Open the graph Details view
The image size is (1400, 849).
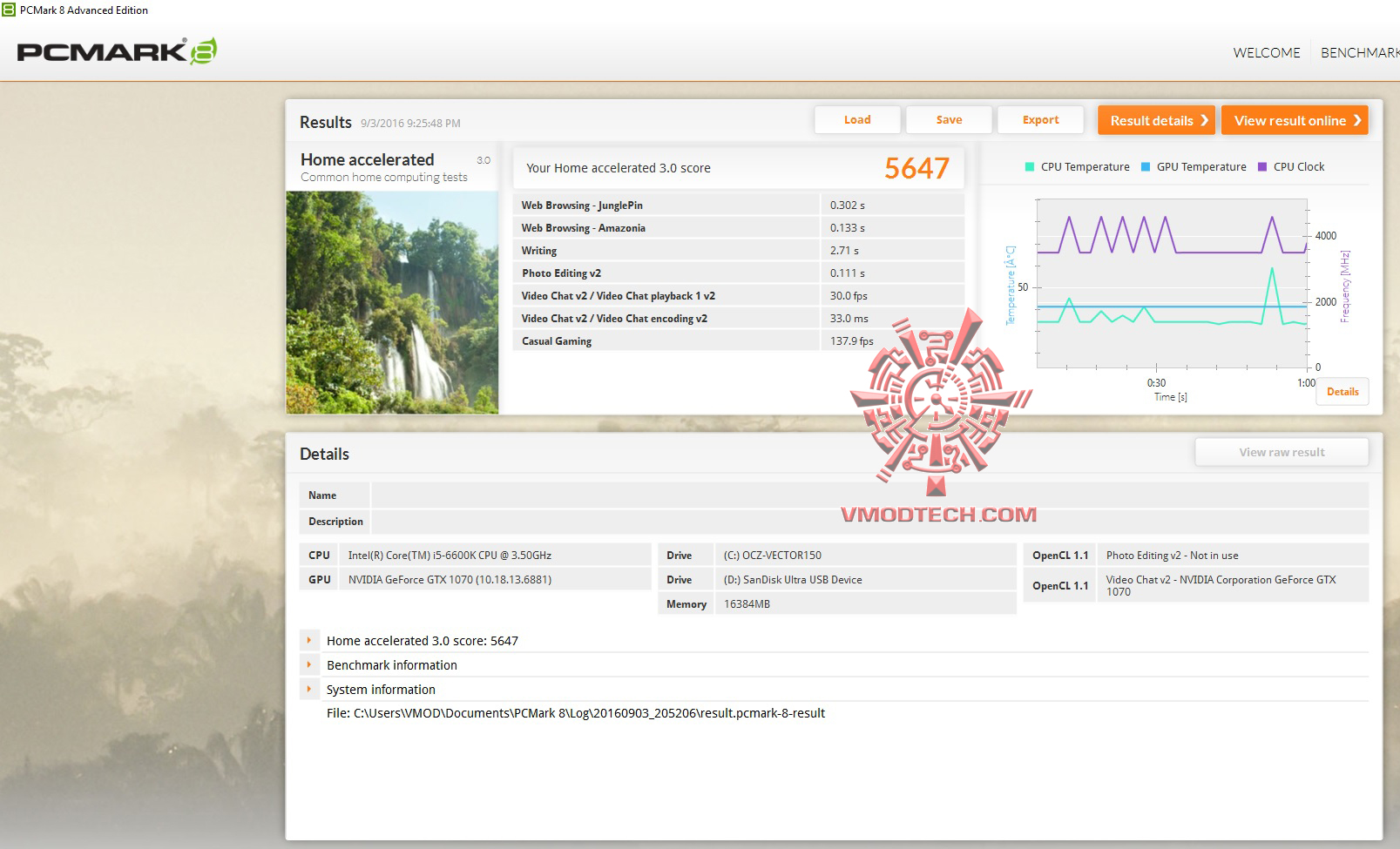click(1343, 392)
